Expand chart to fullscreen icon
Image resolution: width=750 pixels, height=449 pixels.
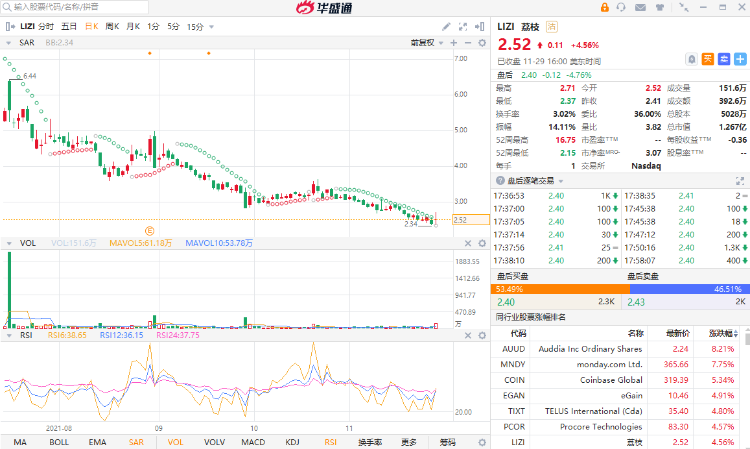tap(463, 27)
